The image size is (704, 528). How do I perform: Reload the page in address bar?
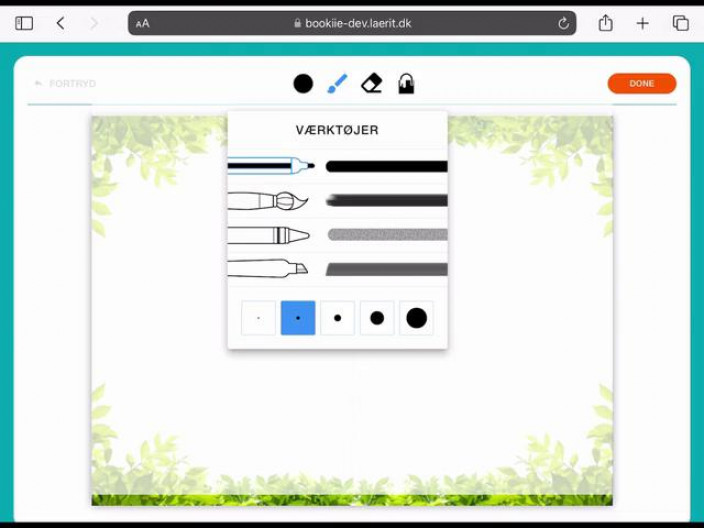[563, 23]
